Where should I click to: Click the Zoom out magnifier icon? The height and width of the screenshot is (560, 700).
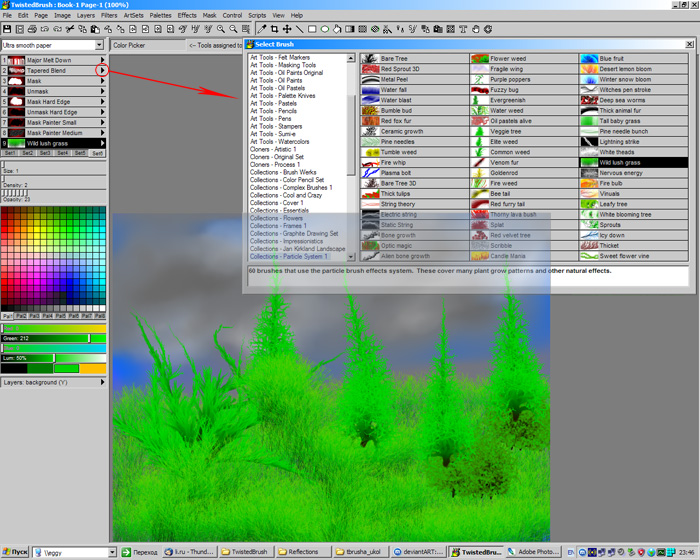[233, 29]
